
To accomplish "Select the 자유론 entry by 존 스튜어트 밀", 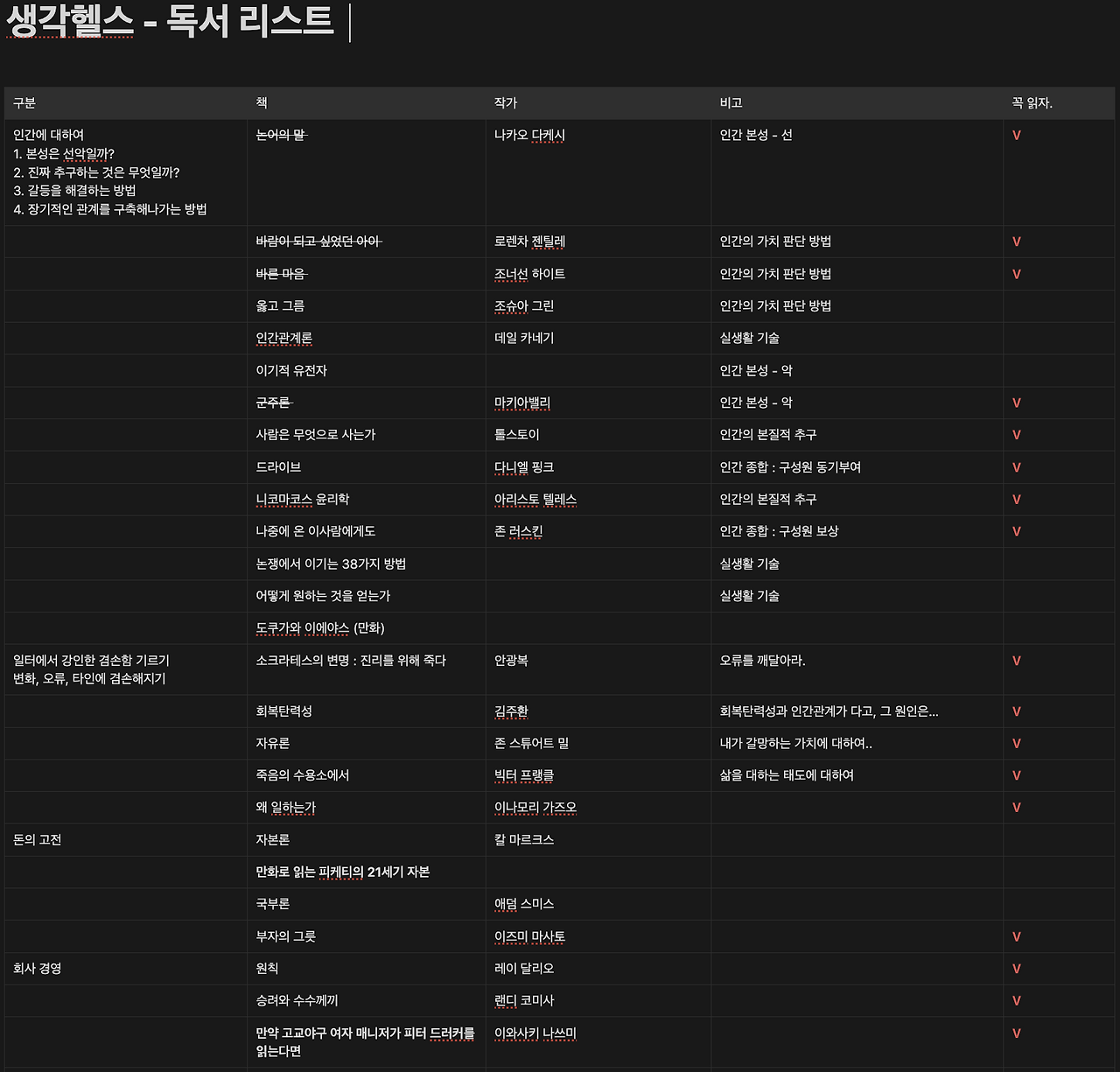I will [x=275, y=743].
